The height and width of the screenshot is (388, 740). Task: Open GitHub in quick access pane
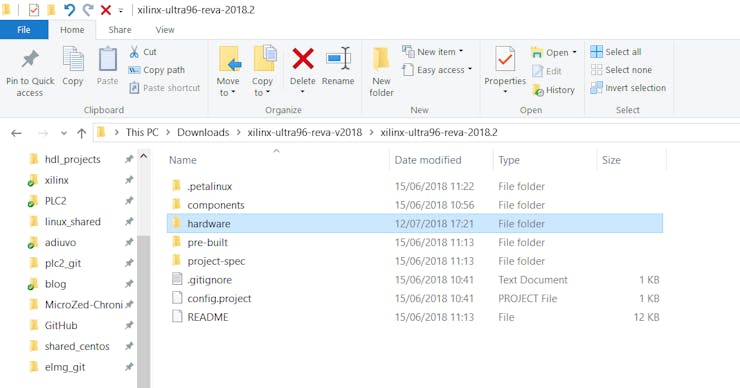tap(61, 326)
